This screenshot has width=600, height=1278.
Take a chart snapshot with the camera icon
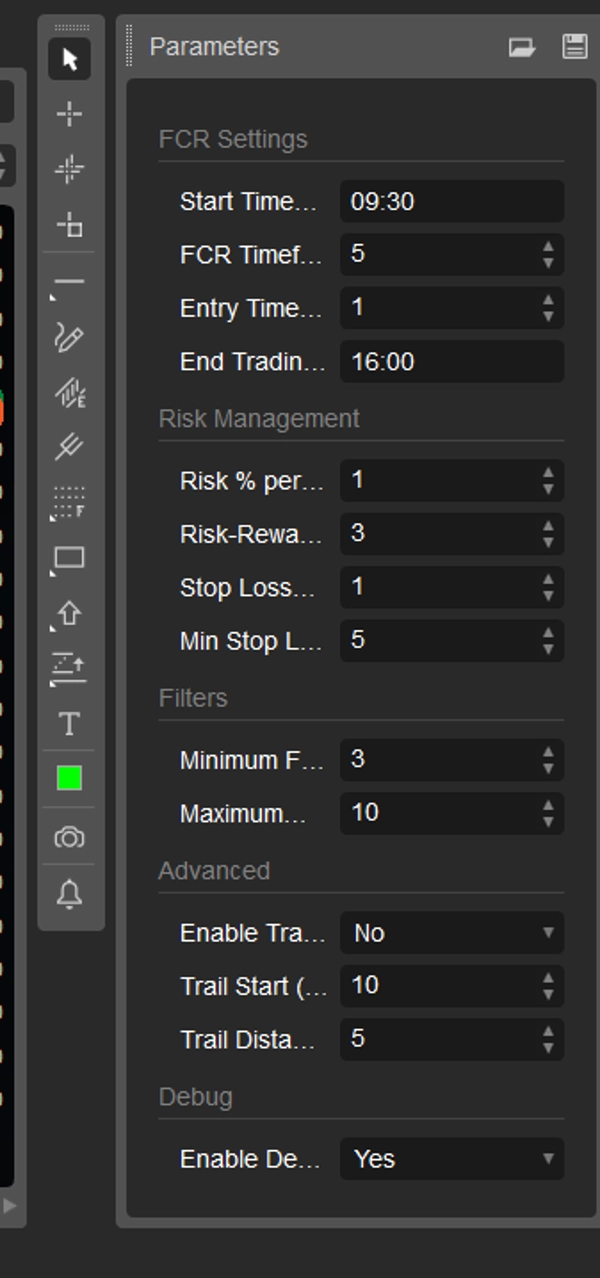(x=68, y=838)
